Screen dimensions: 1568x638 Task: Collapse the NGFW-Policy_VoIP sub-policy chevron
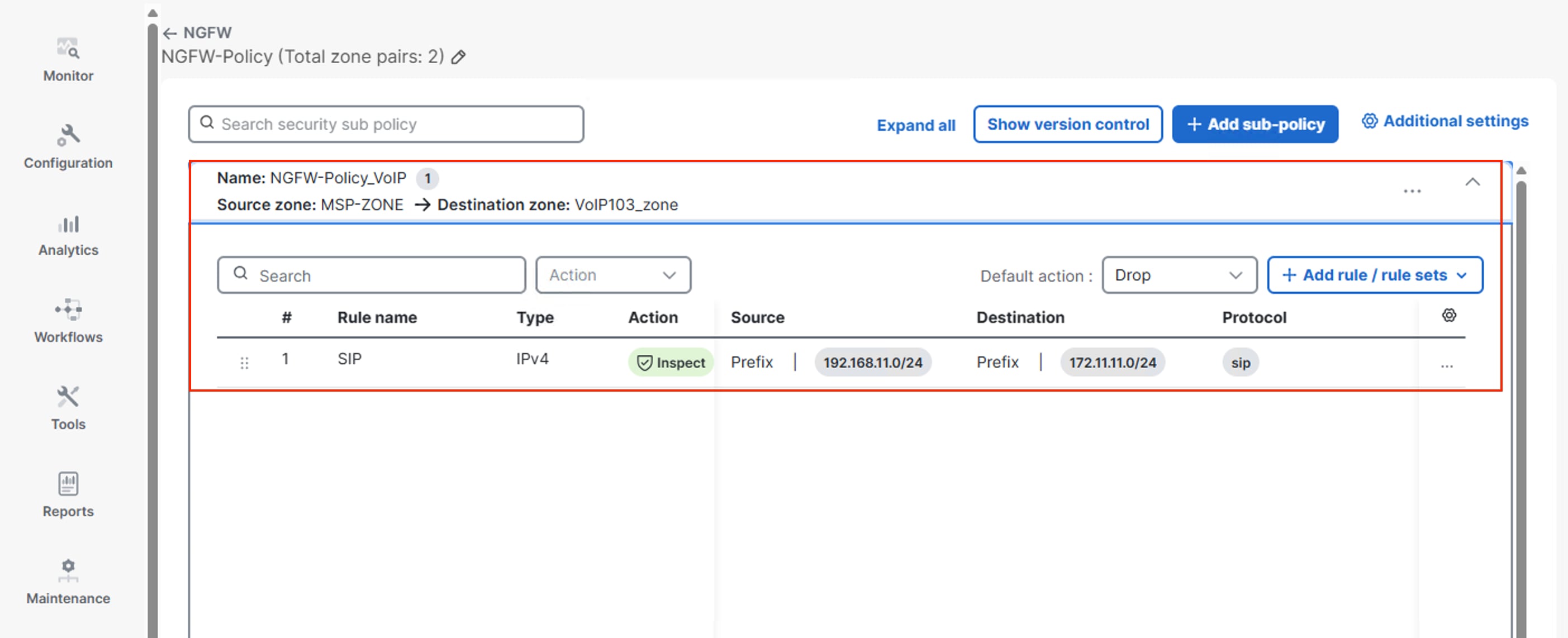[x=1472, y=182]
